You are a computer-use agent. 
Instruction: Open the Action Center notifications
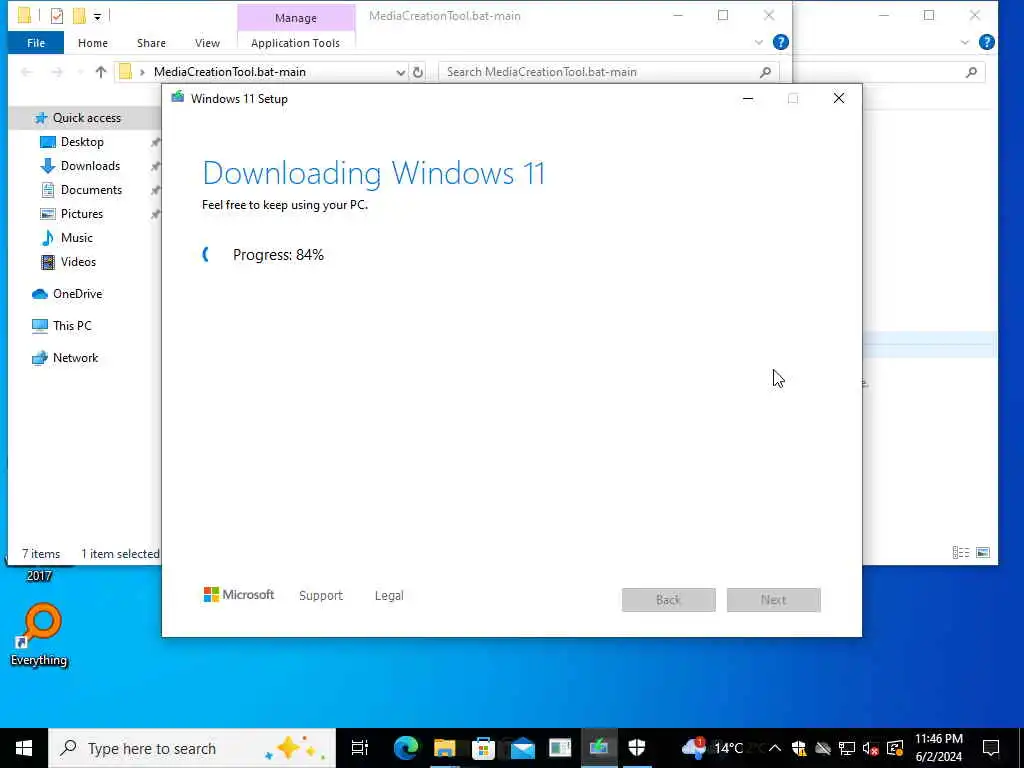(991, 748)
